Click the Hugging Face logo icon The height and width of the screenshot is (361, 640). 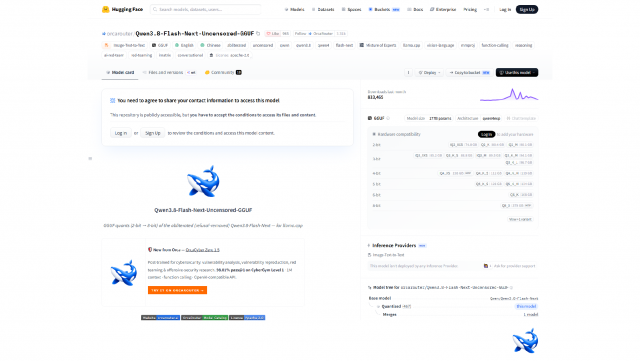[105, 9]
